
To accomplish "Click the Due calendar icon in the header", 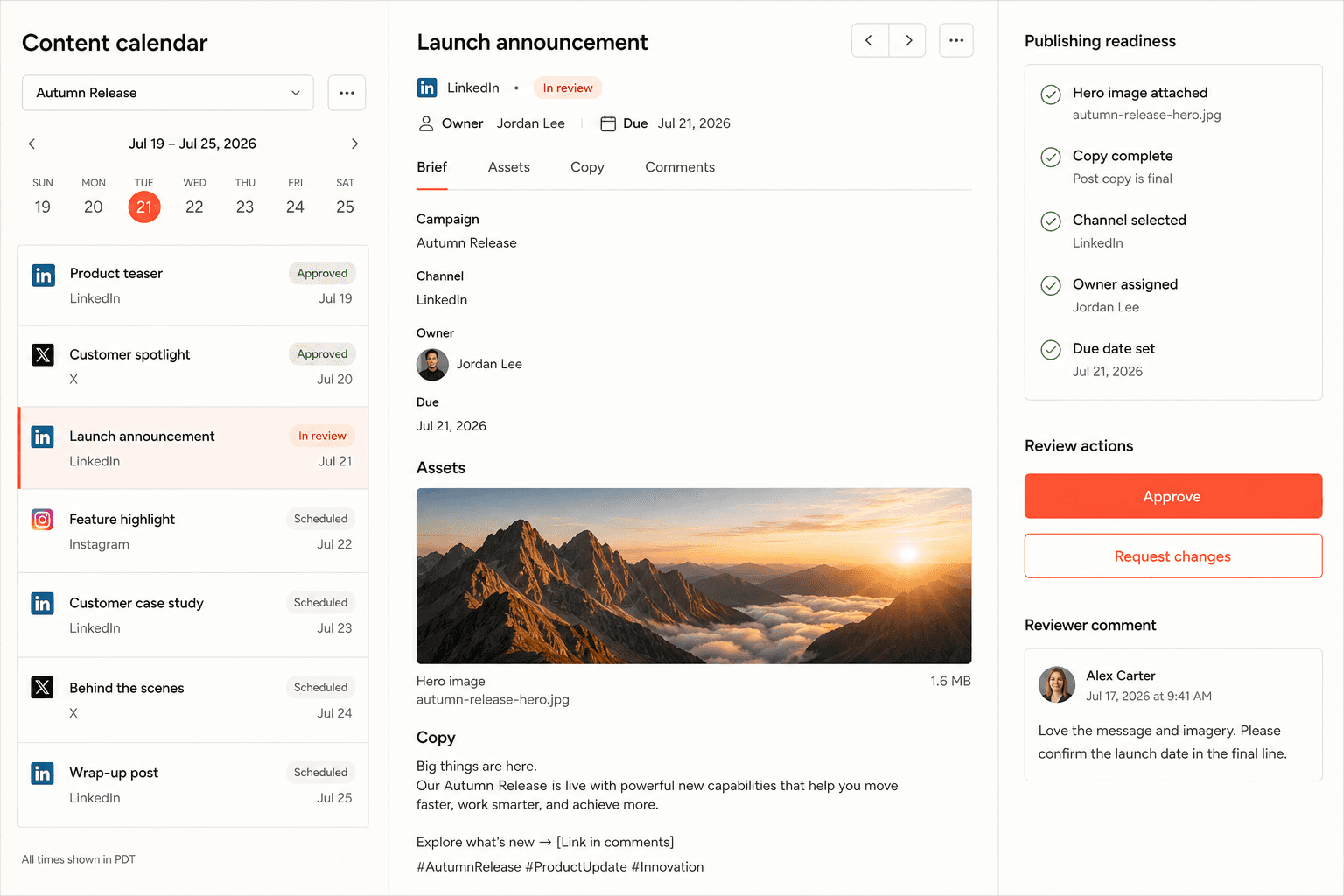I will coord(608,123).
